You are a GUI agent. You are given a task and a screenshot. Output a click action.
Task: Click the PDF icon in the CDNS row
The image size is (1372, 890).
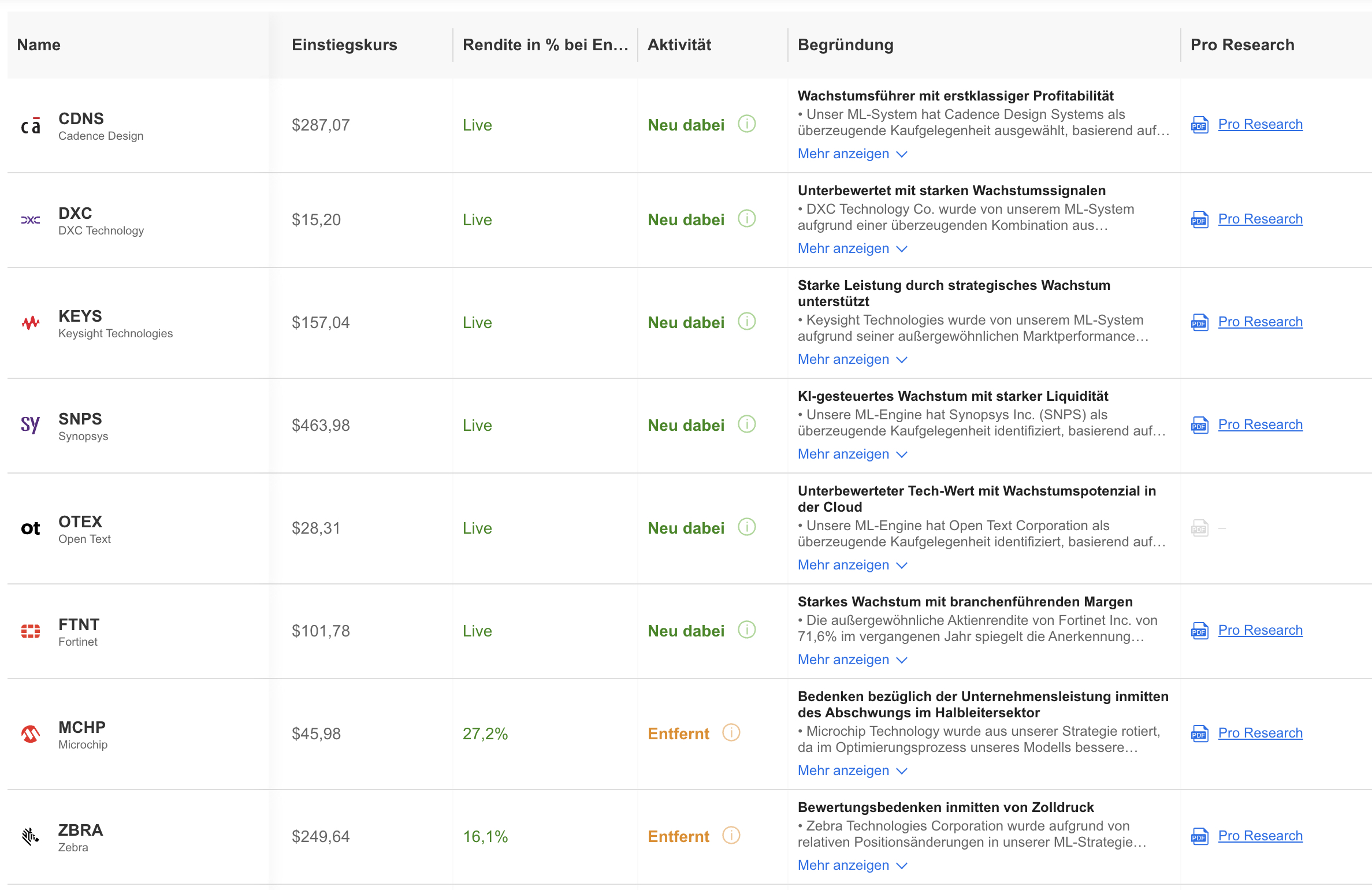1199,125
